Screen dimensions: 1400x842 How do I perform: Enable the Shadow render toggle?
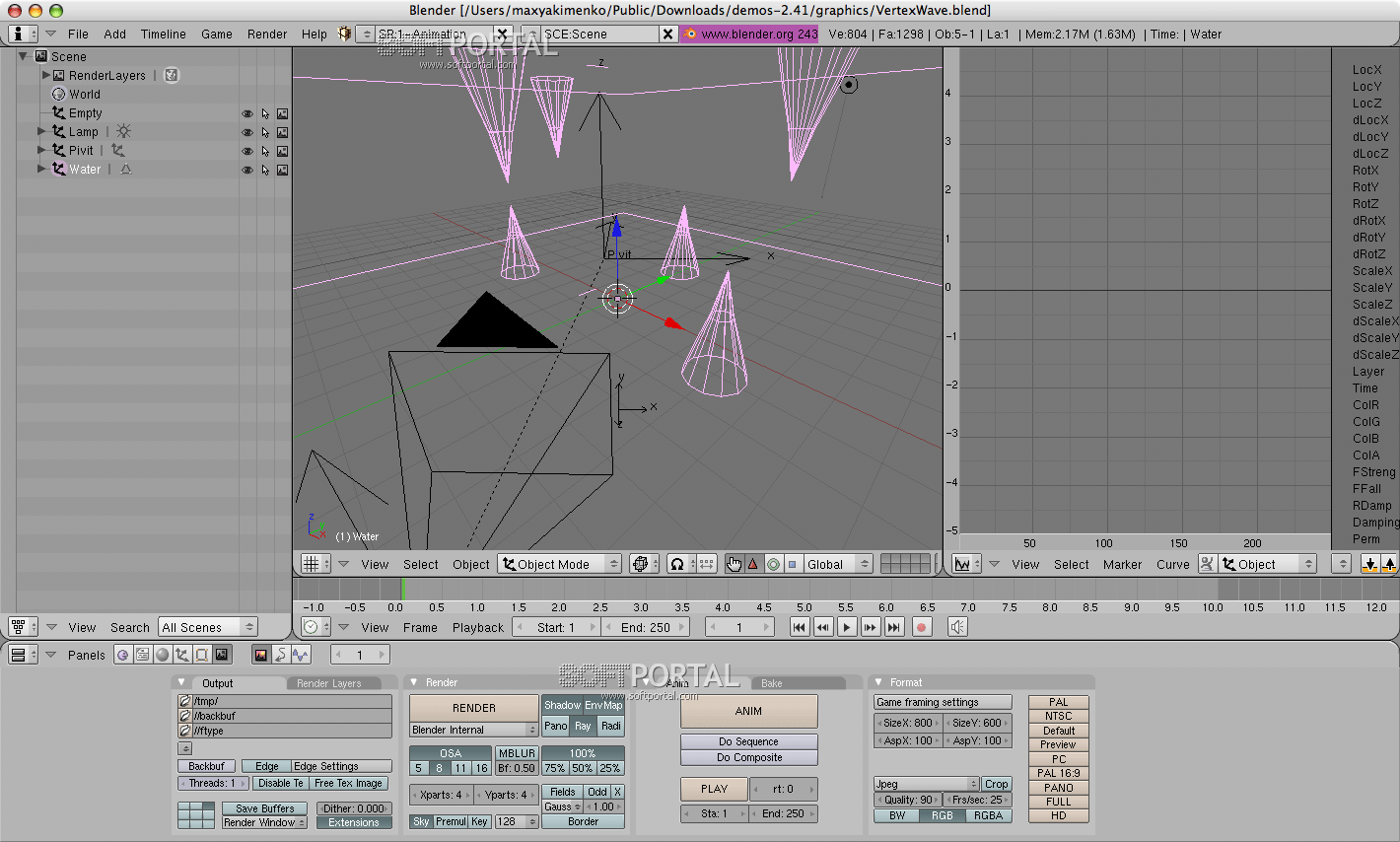coord(562,705)
